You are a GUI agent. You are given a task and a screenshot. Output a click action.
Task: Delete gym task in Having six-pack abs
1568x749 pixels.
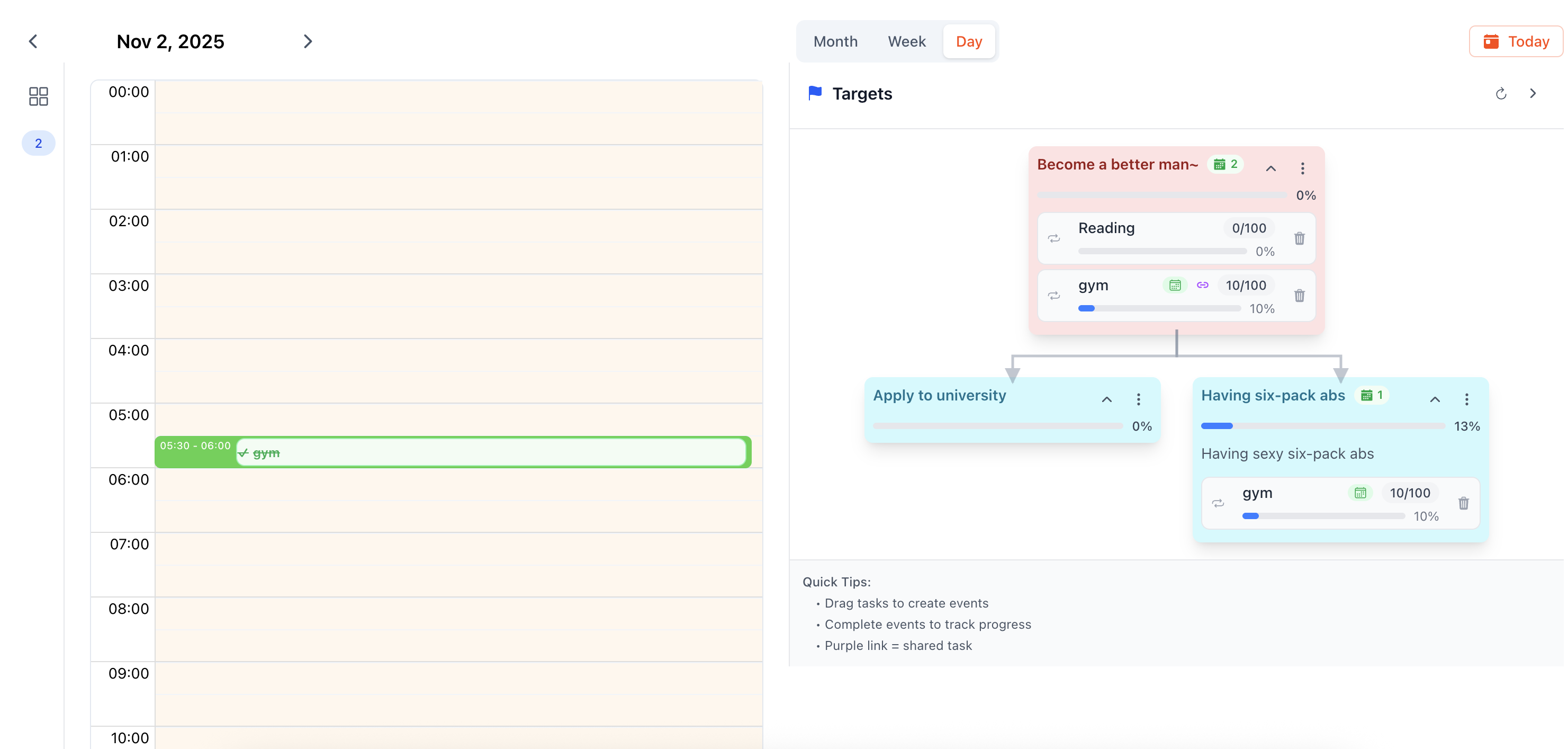[1464, 503]
